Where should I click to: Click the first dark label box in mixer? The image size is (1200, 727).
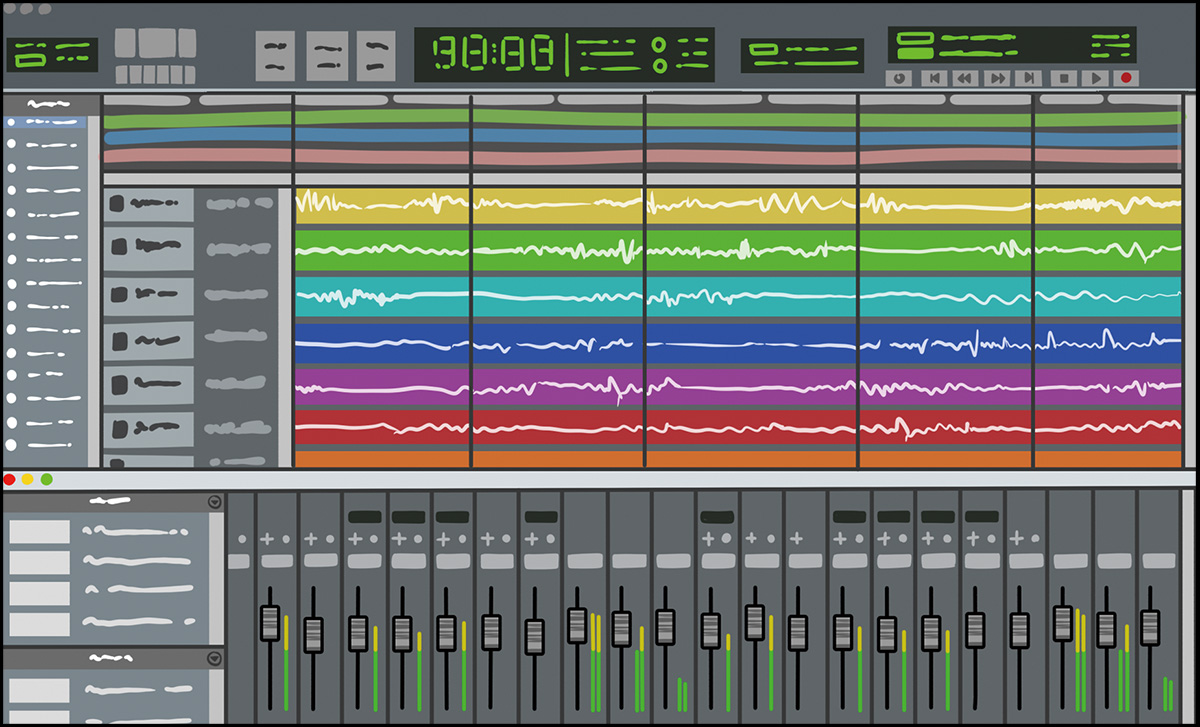point(365,517)
